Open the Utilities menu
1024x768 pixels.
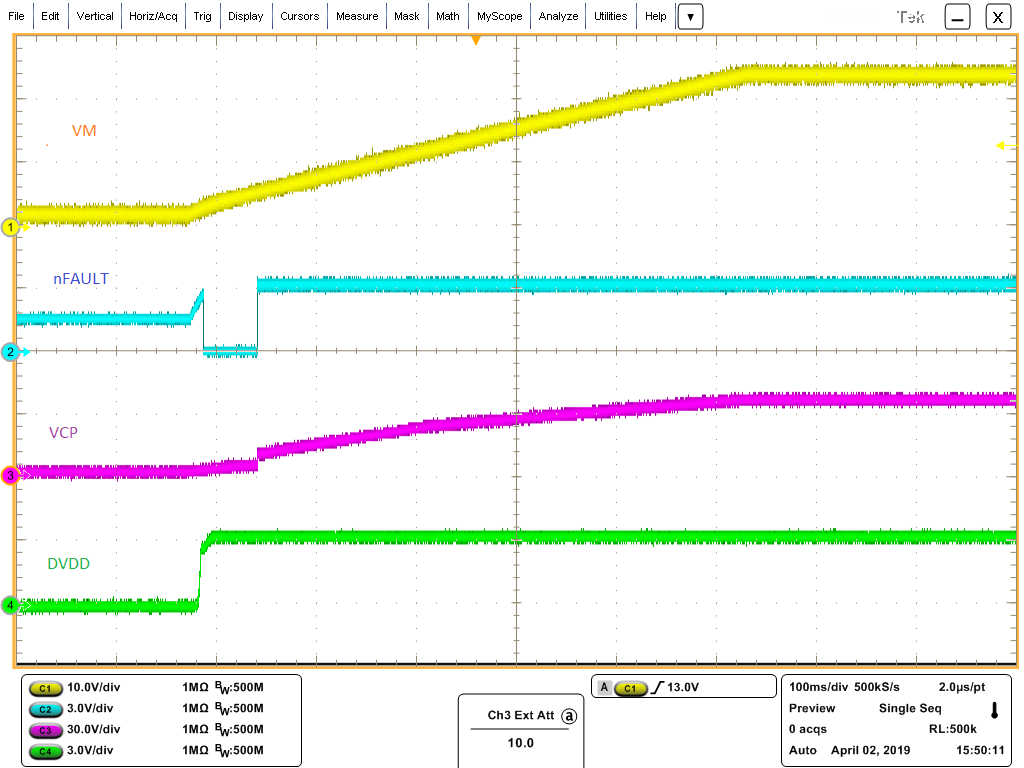click(612, 16)
